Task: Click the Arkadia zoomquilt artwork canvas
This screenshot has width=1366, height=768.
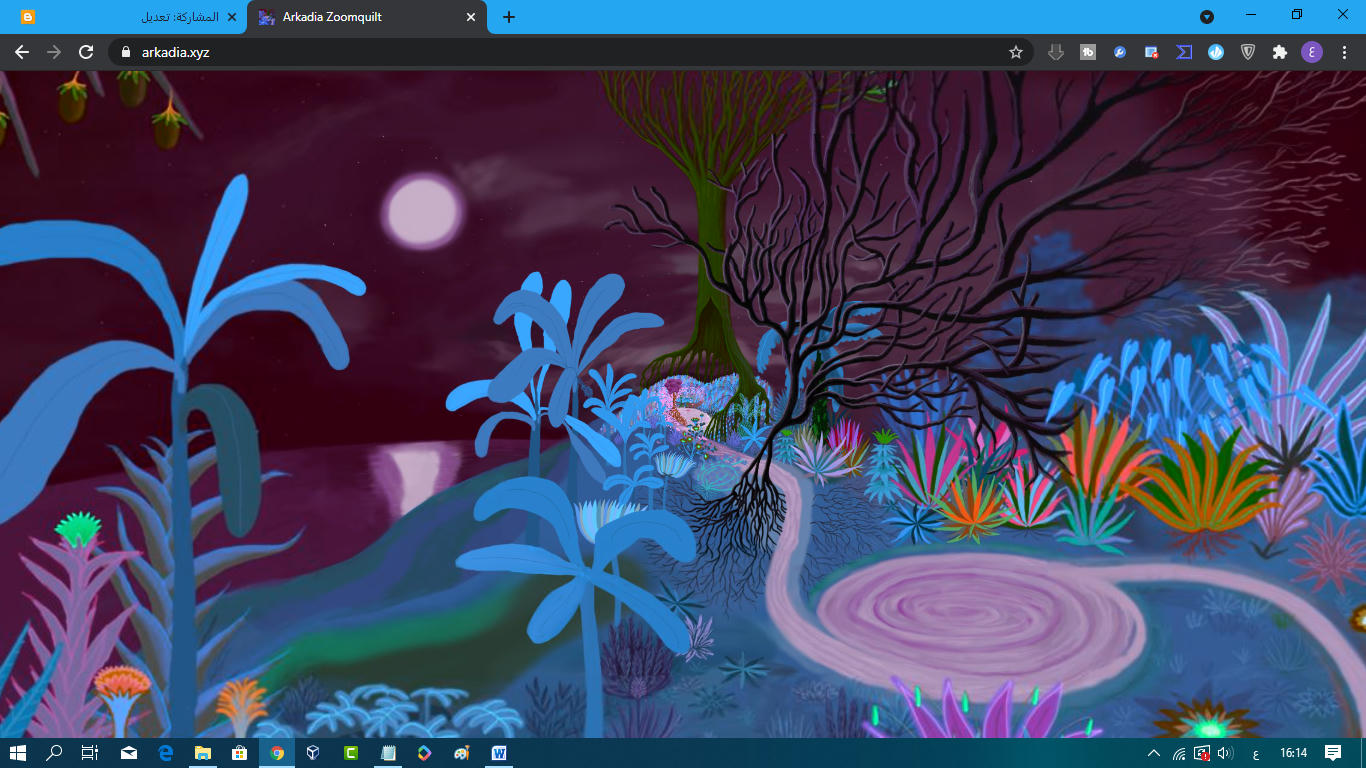Action: tap(683, 404)
